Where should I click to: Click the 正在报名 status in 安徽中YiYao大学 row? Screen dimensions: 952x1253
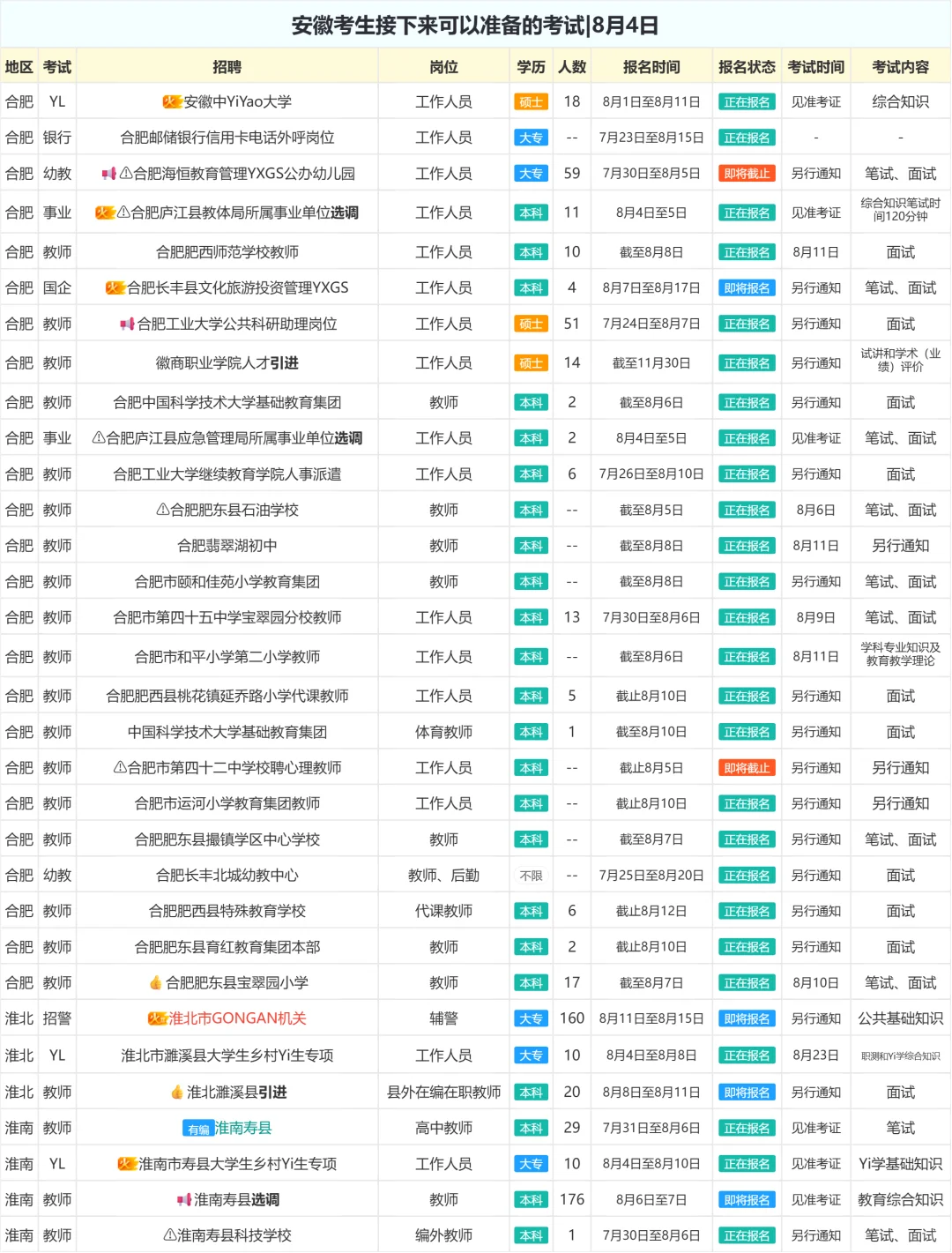[747, 102]
